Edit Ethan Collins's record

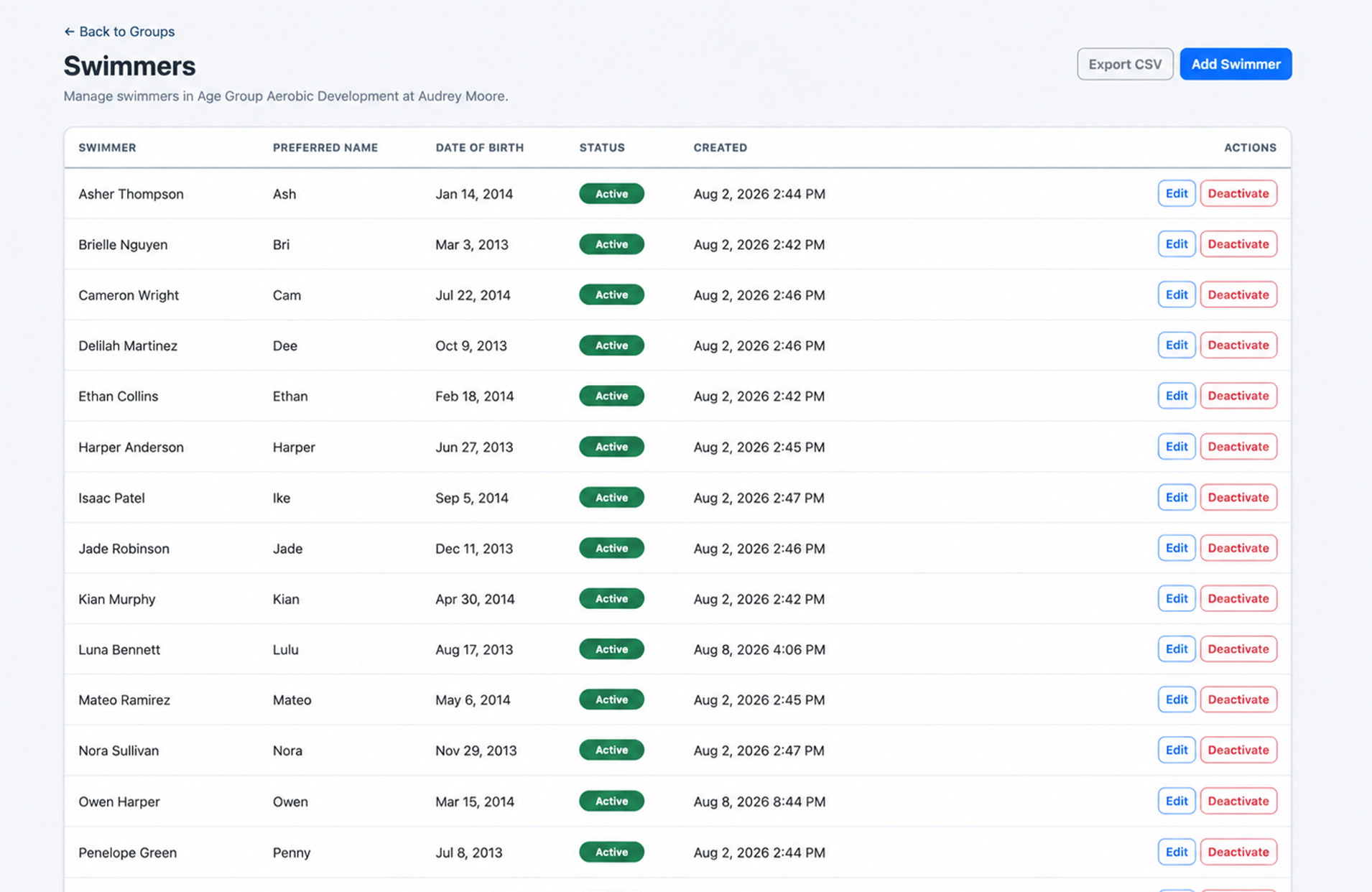coord(1177,396)
